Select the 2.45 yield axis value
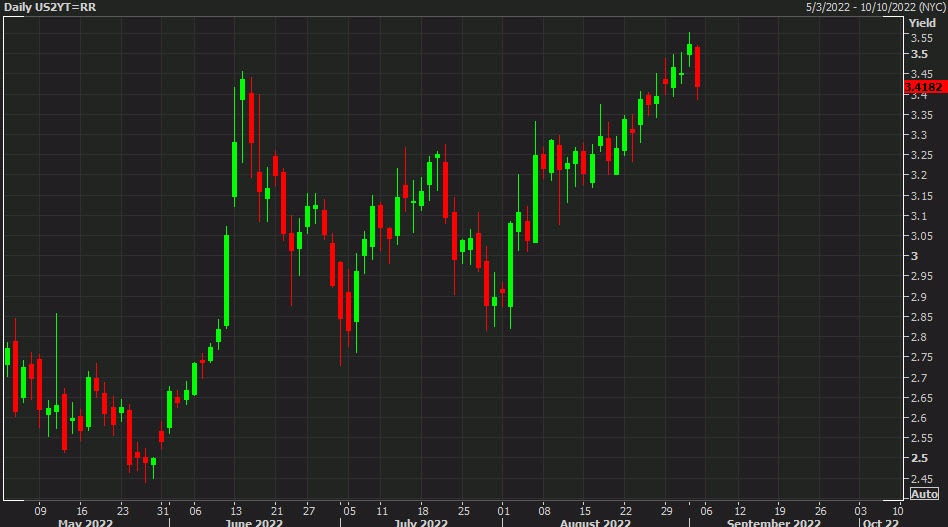 click(921, 479)
